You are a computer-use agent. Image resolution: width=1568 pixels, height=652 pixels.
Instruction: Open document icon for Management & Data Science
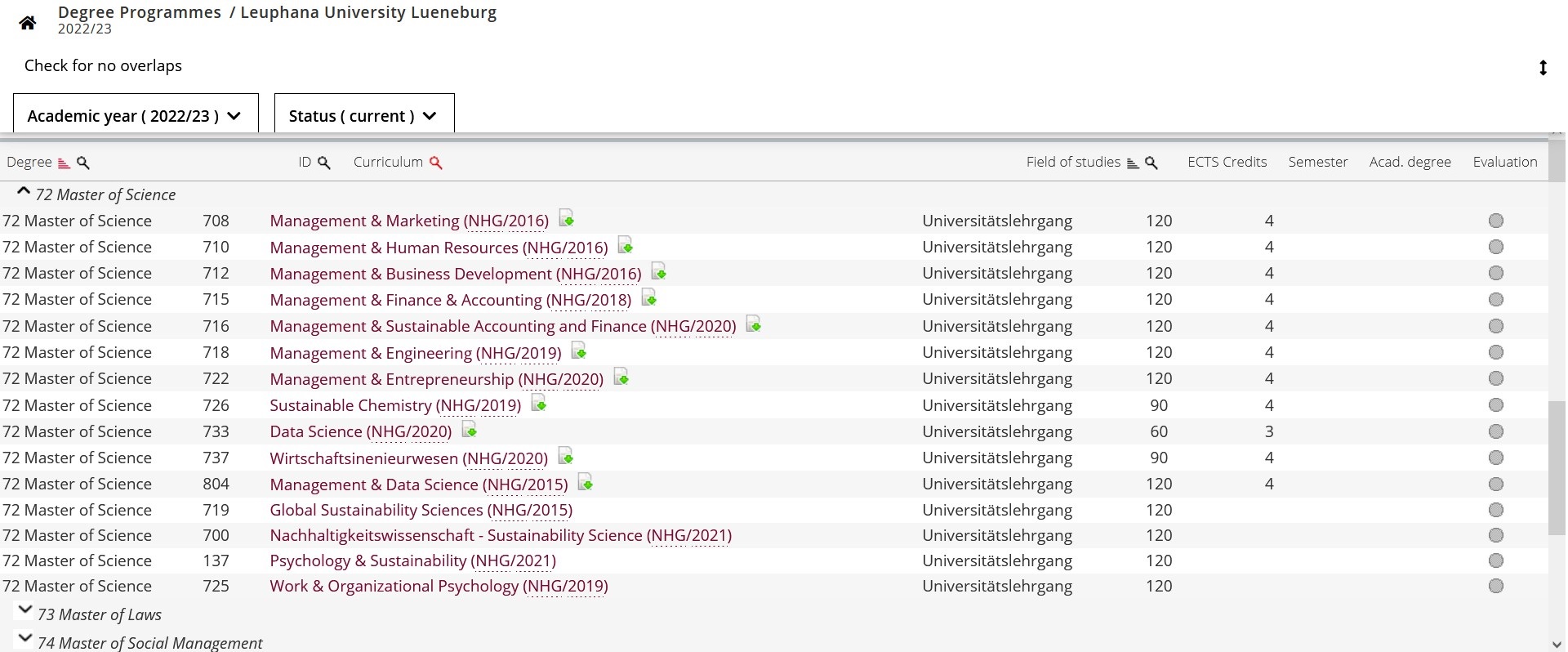coord(586,482)
